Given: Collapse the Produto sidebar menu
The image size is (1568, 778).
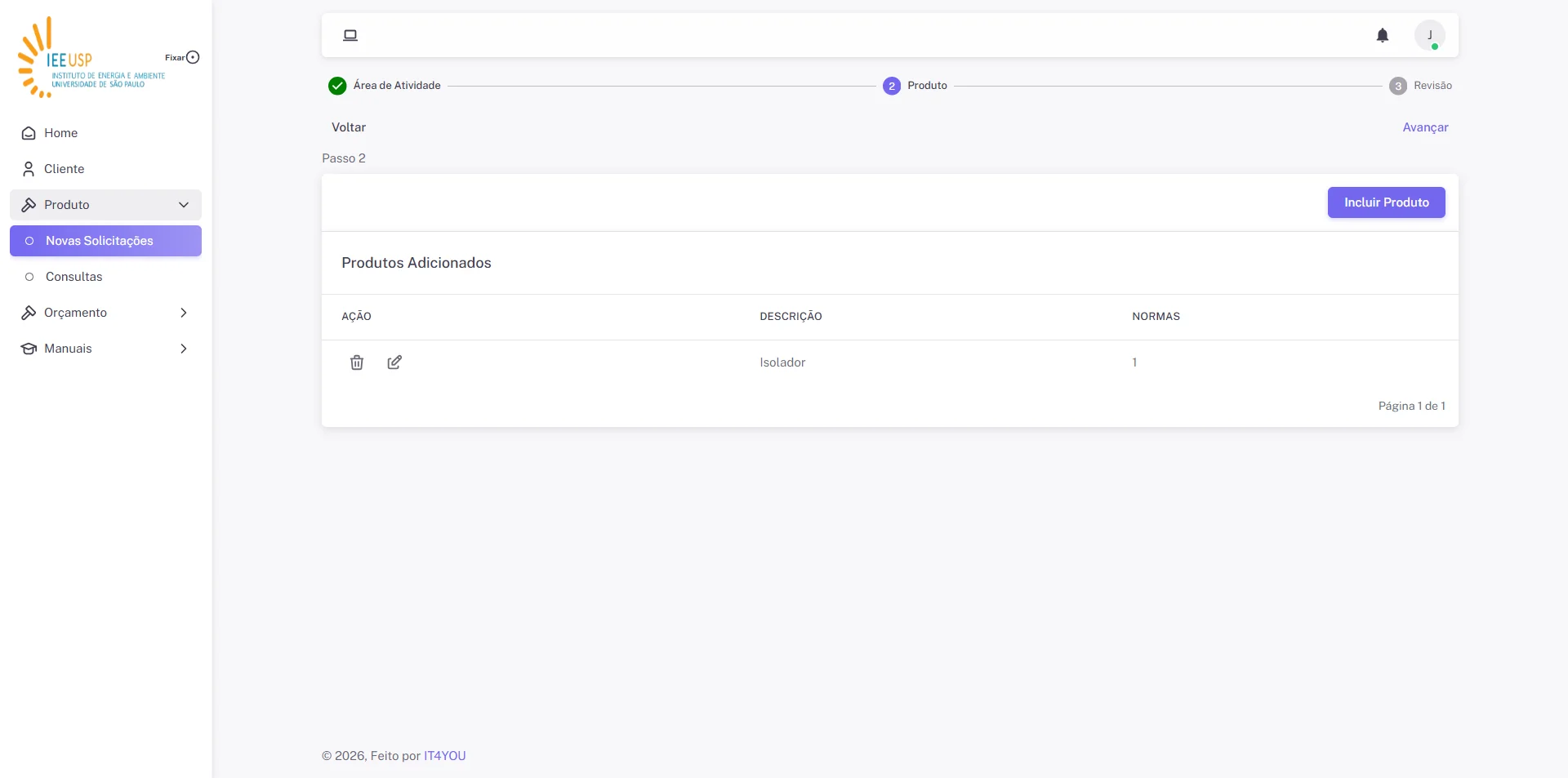Looking at the screenshot, I should pos(105,205).
